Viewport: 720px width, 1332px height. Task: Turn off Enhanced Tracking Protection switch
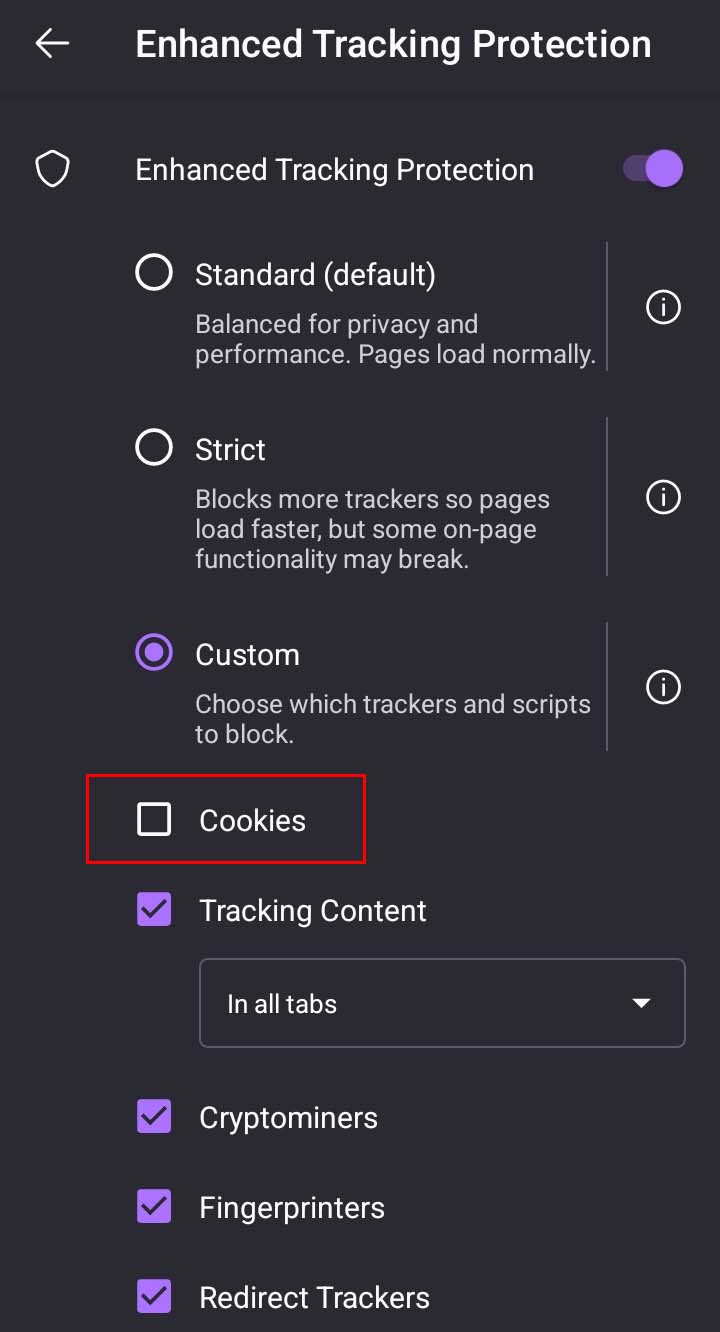(x=653, y=169)
